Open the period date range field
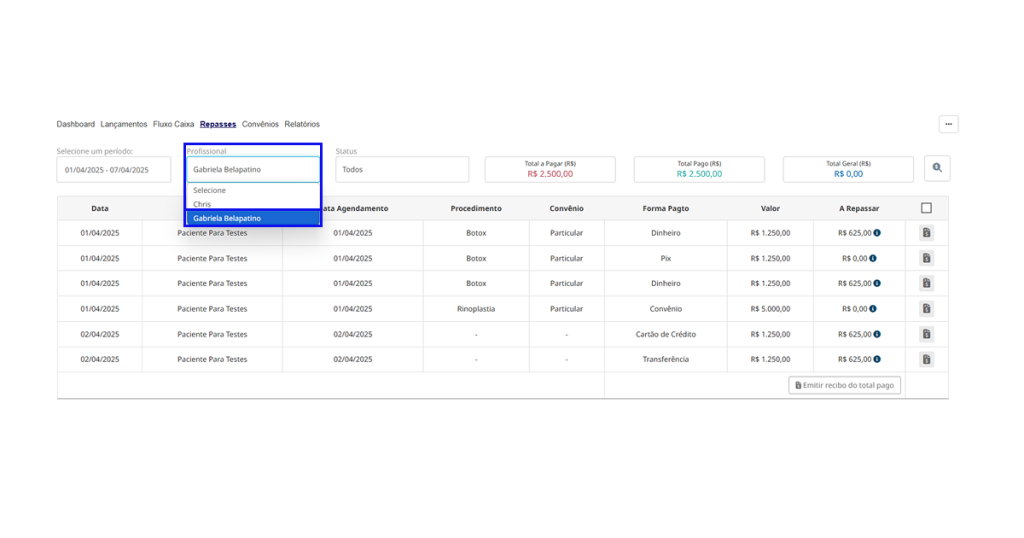This screenshot has width=1024, height=538. (x=114, y=170)
